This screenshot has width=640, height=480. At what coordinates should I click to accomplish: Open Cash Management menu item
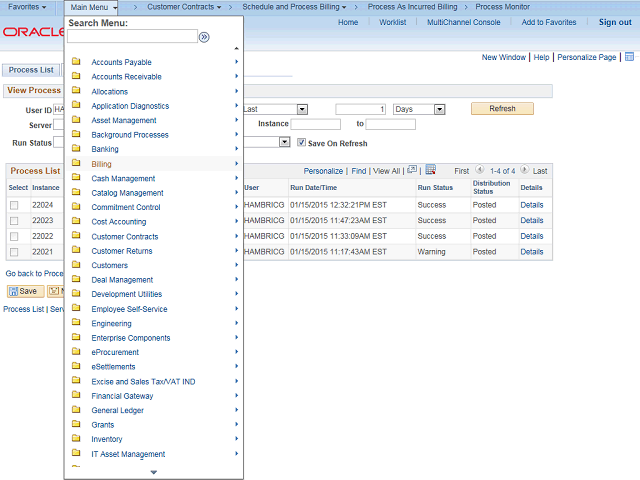pos(123,178)
